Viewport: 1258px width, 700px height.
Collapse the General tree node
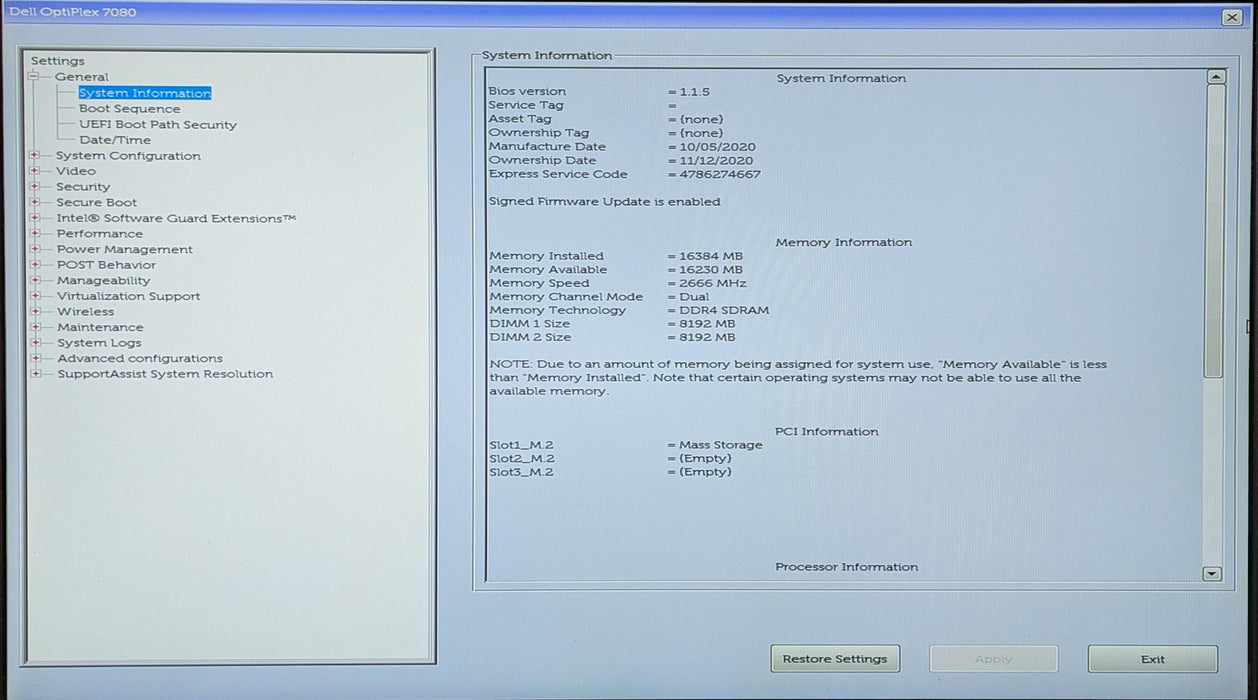34,77
